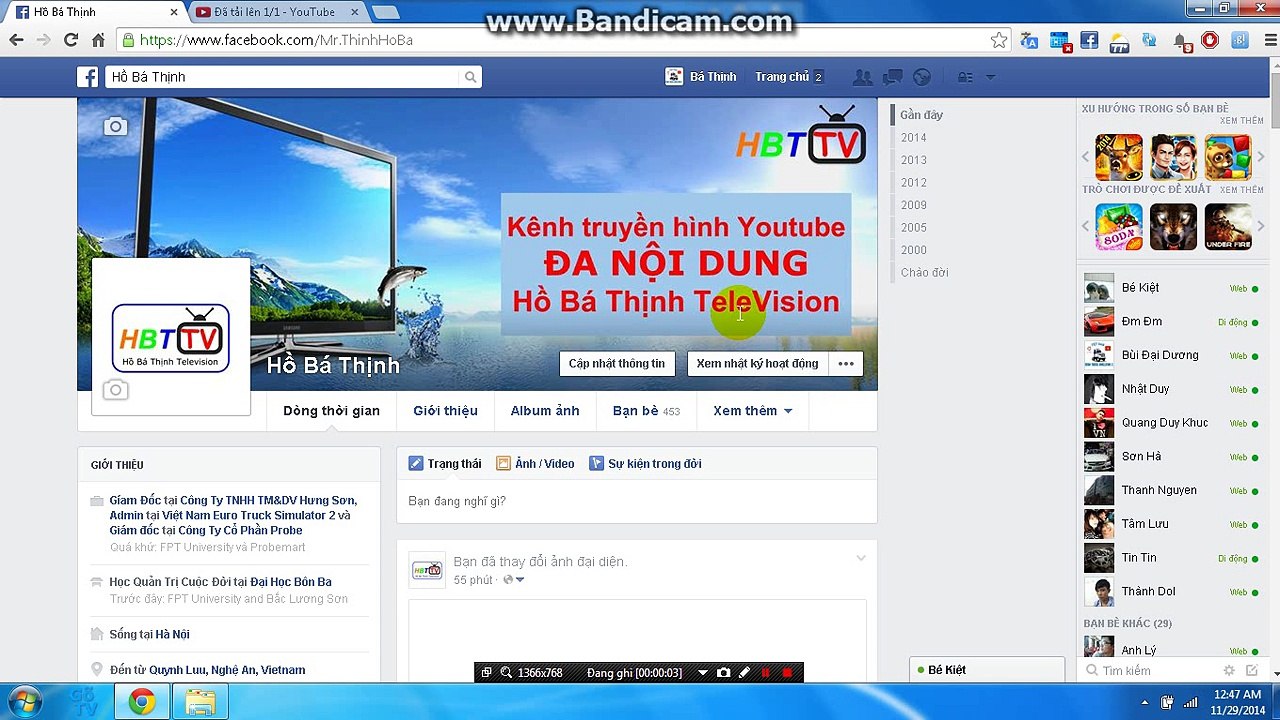
Task: Click Cập nhật thông tin button
Action: point(617,364)
